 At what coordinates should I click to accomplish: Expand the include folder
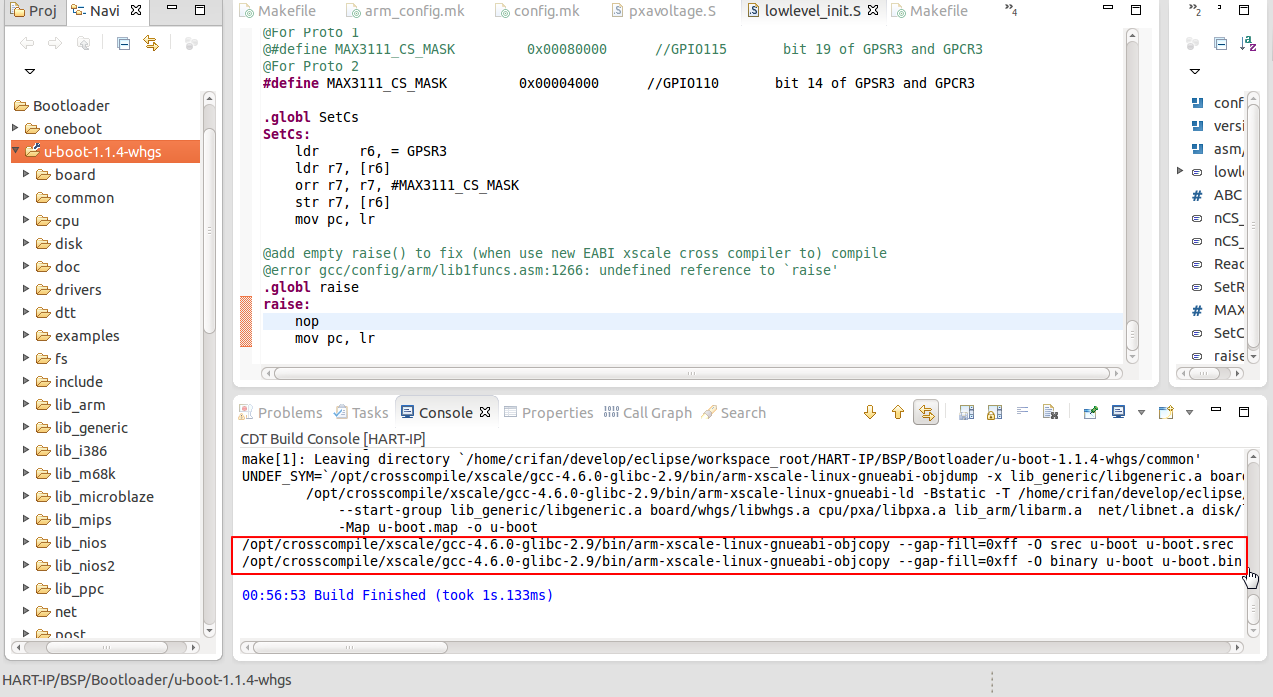pyautogui.click(x=26, y=381)
